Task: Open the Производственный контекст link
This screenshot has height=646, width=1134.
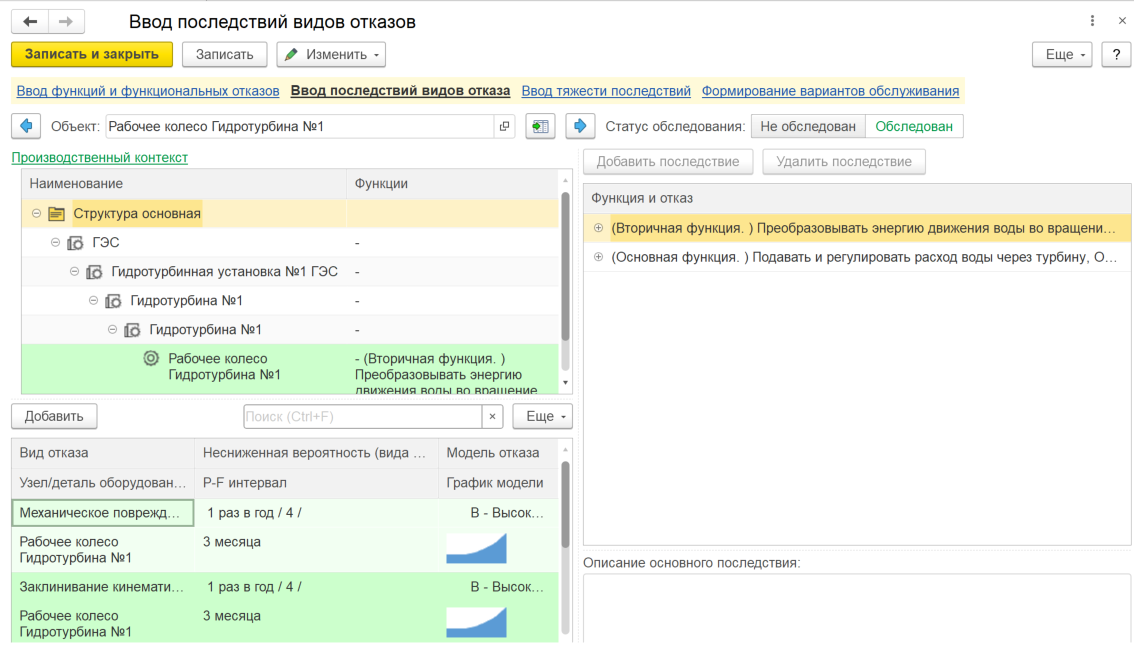Action: point(99,157)
